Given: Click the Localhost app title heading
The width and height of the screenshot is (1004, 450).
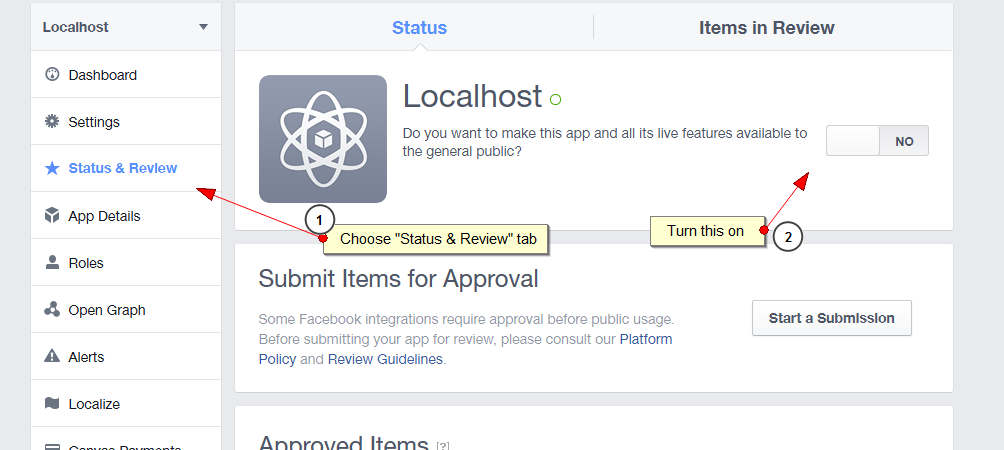Looking at the screenshot, I should click(473, 97).
